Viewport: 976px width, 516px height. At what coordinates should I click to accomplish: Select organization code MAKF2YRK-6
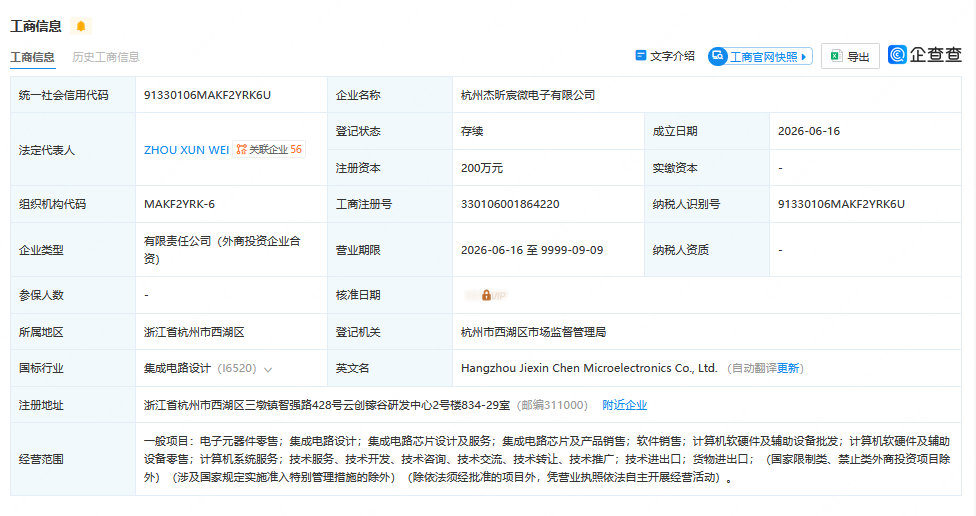tap(179, 204)
